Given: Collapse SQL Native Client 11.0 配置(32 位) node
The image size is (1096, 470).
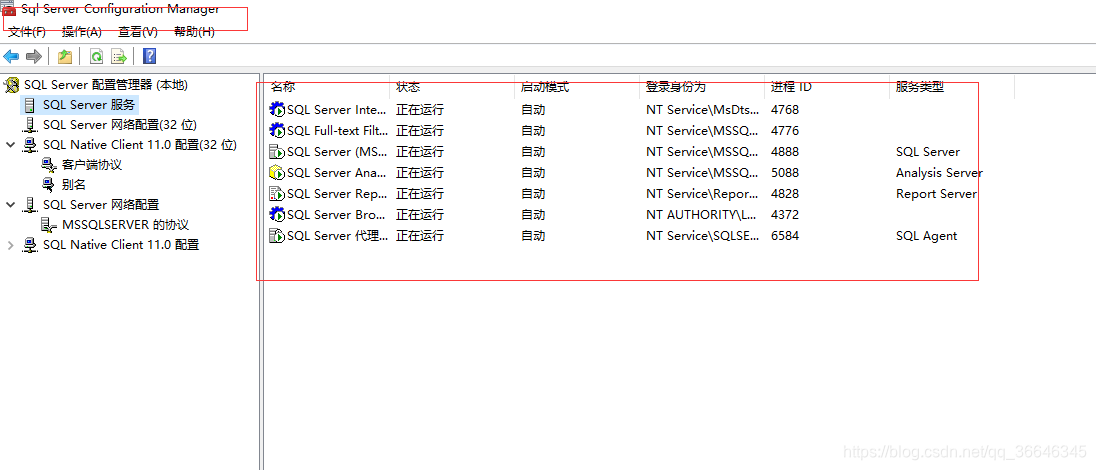Looking at the screenshot, I should (10, 145).
